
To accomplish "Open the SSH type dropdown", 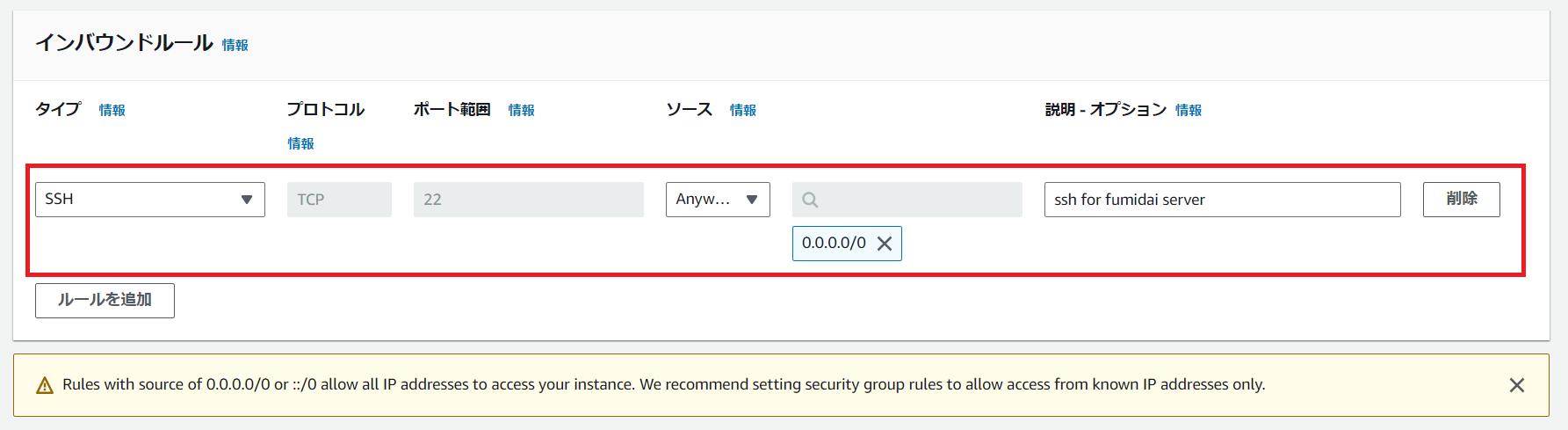I will [x=149, y=200].
